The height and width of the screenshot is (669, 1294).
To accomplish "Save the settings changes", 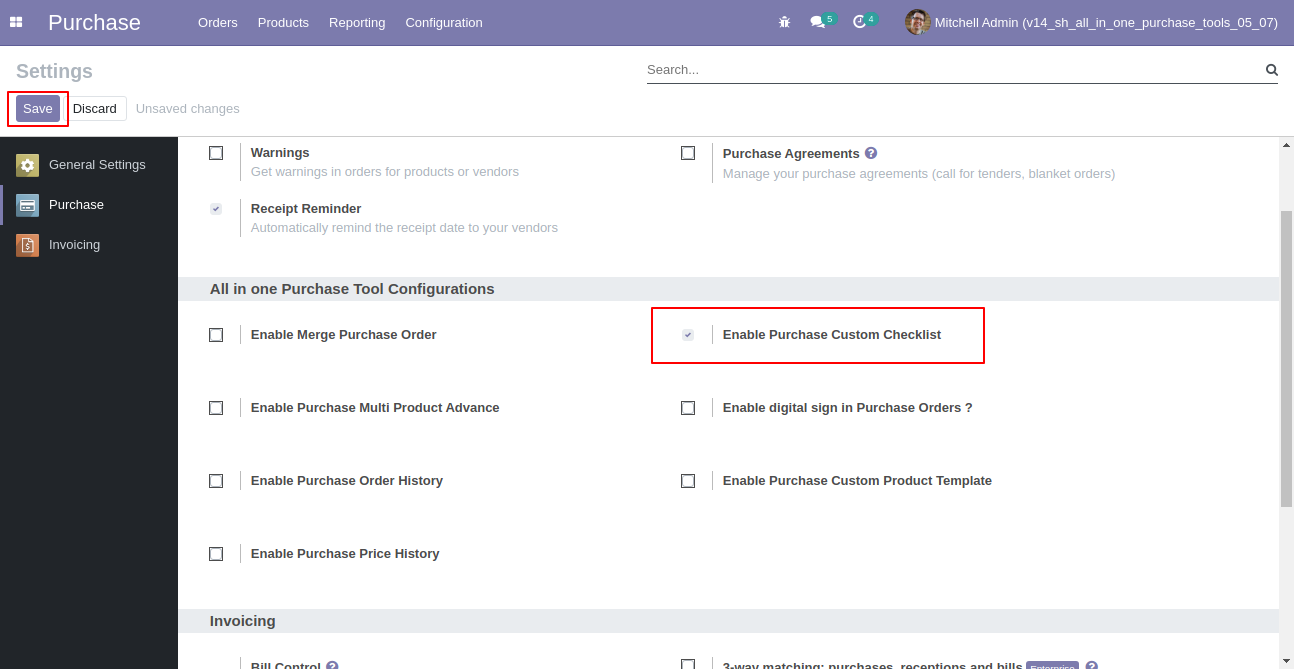I will (x=38, y=109).
